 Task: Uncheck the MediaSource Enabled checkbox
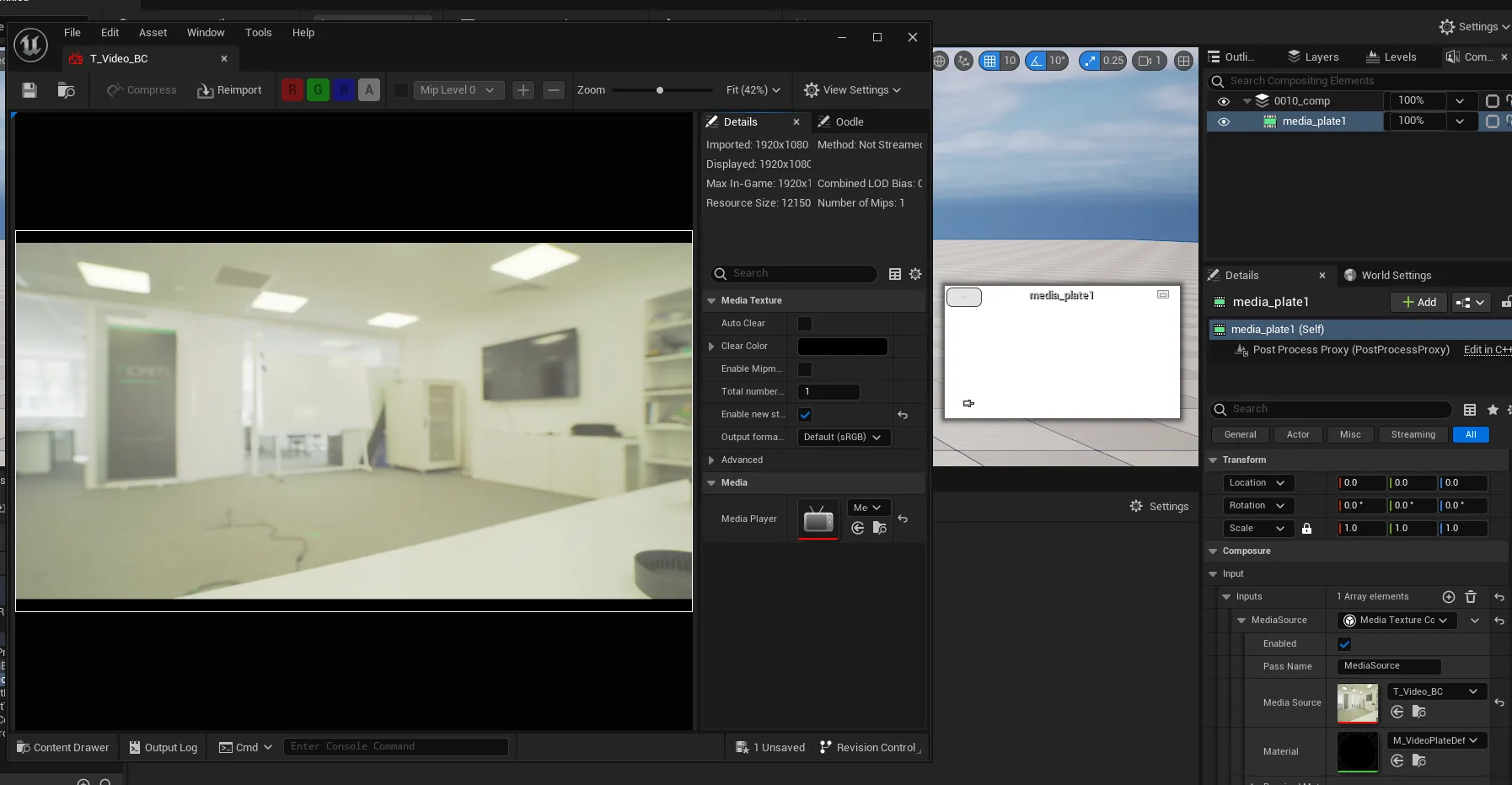[1344, 644]
